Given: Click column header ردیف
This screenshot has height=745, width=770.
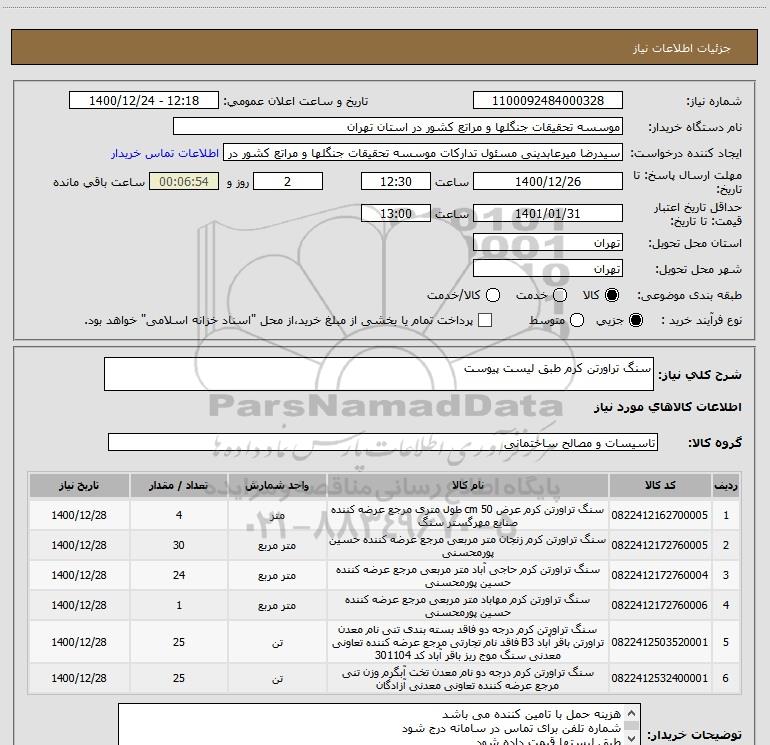Looking at the screenshot, I should (x=726, y=486).
